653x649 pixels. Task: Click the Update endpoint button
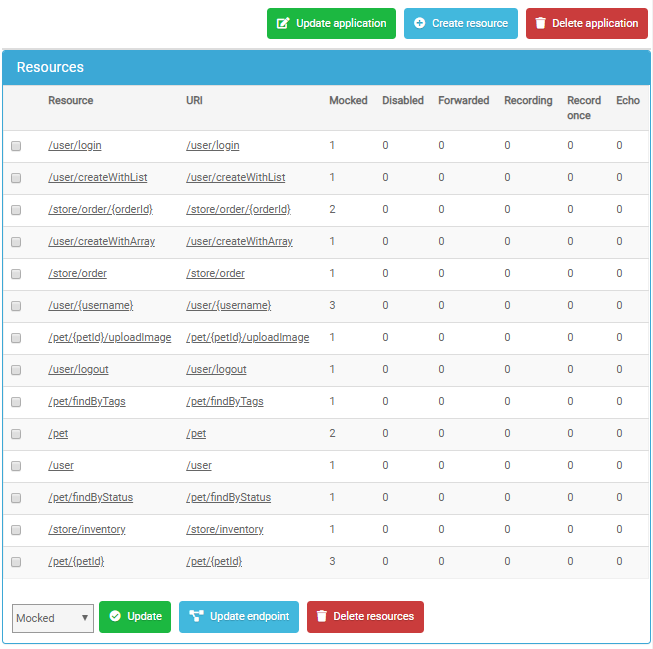tap(239, 617)
